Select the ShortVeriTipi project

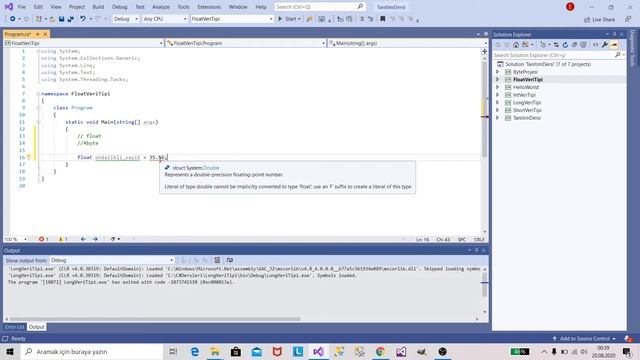(527, 110)
